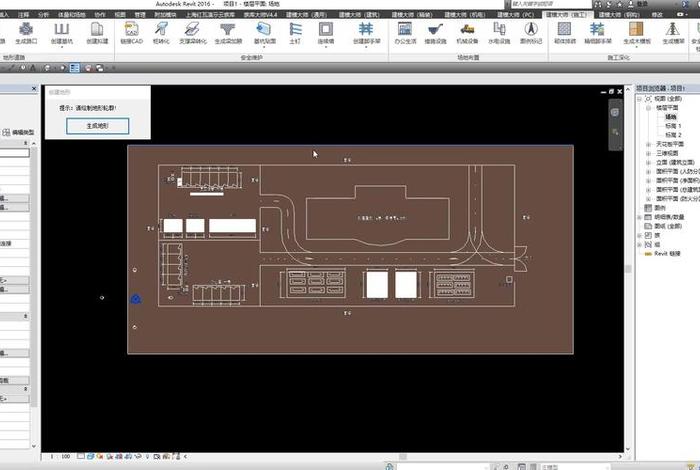This screenshot has height=470, width=700.
Task: Click the 创建构建 tool icon
Action: 97,29
